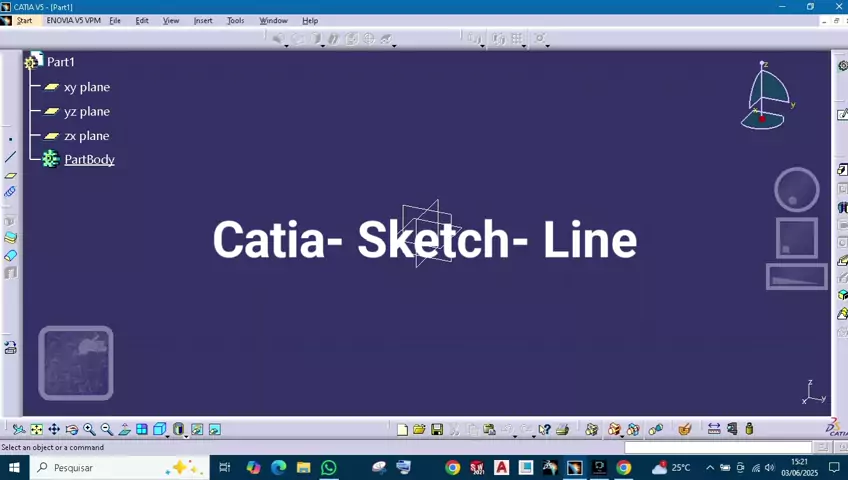Click the Fit All In icon

coord(37,429)
